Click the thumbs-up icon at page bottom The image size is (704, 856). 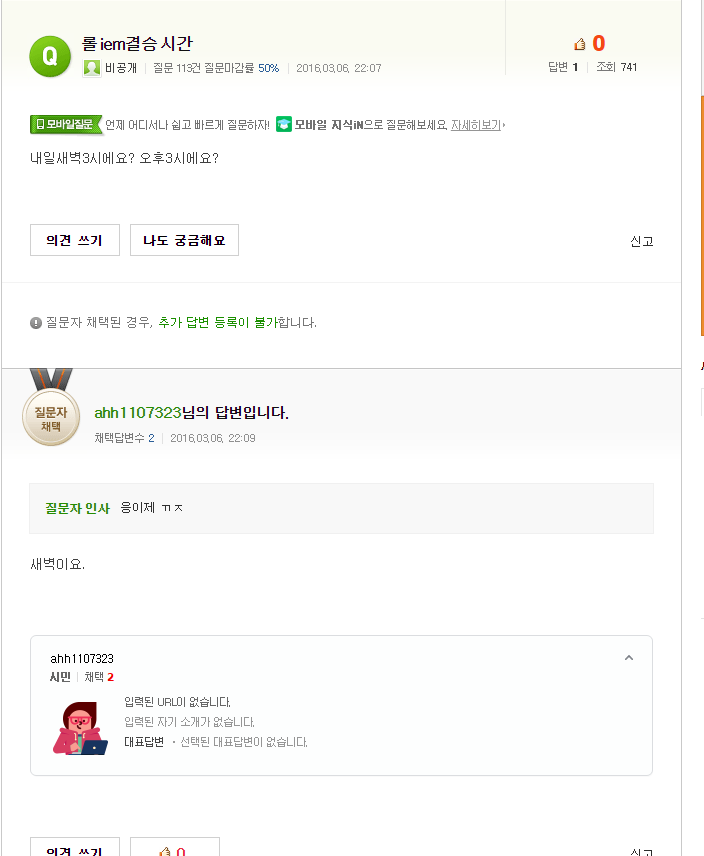(164, 850)
